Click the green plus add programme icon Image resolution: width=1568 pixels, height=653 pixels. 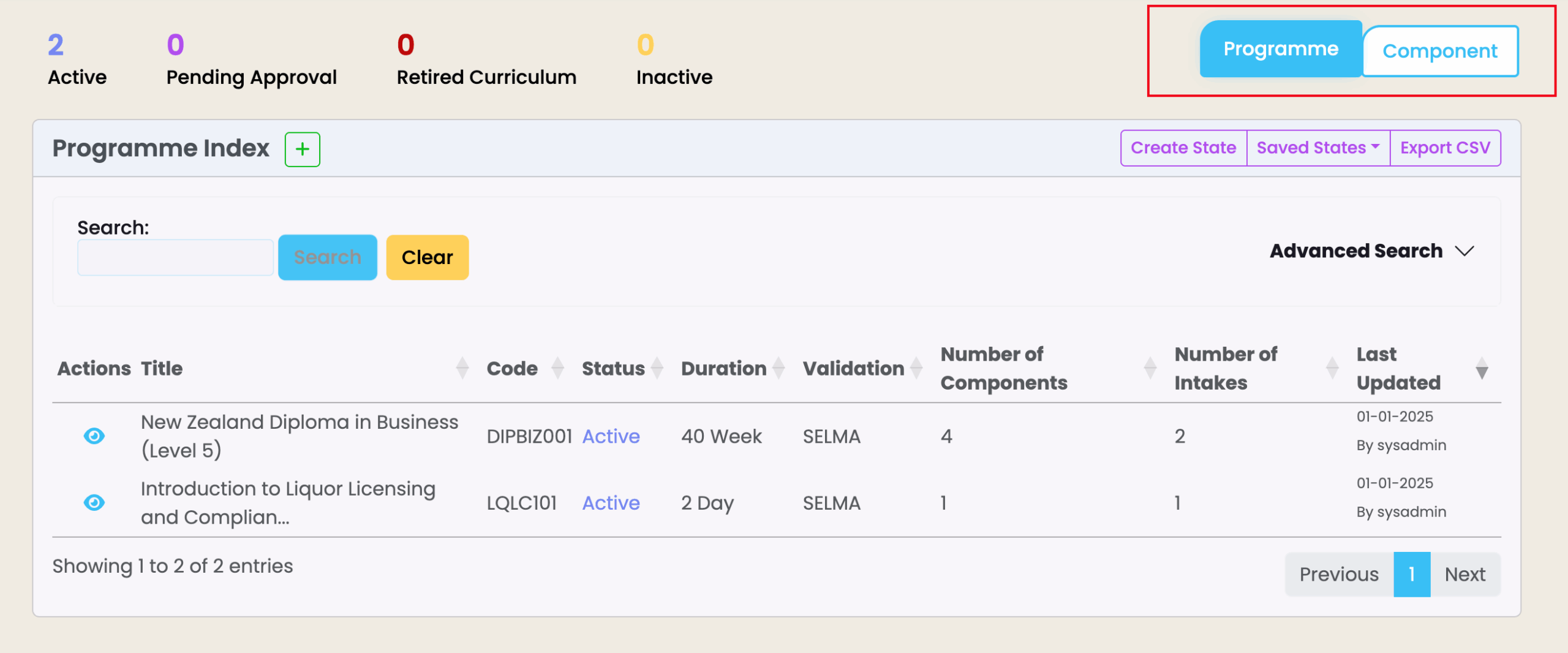click(302, 149)
